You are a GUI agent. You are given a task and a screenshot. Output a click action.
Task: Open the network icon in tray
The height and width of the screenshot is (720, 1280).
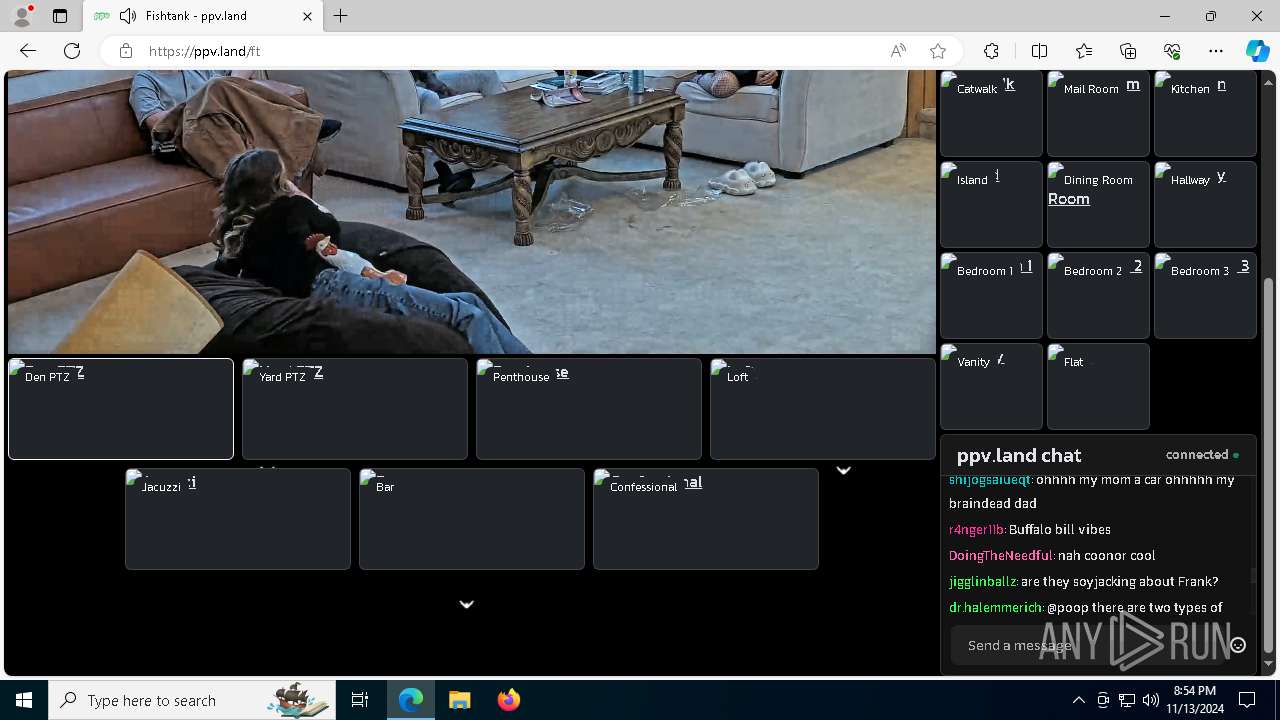coord(1127,700)
